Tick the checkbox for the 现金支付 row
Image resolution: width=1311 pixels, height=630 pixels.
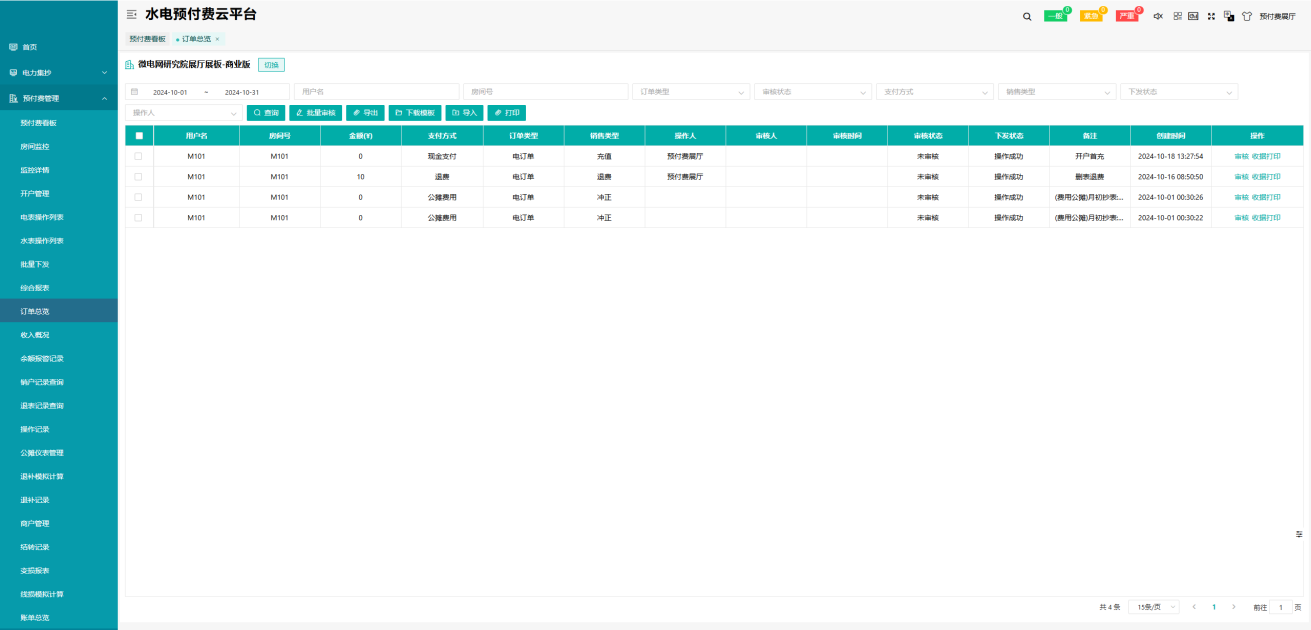pyautogui.click(x=139, y=156)
